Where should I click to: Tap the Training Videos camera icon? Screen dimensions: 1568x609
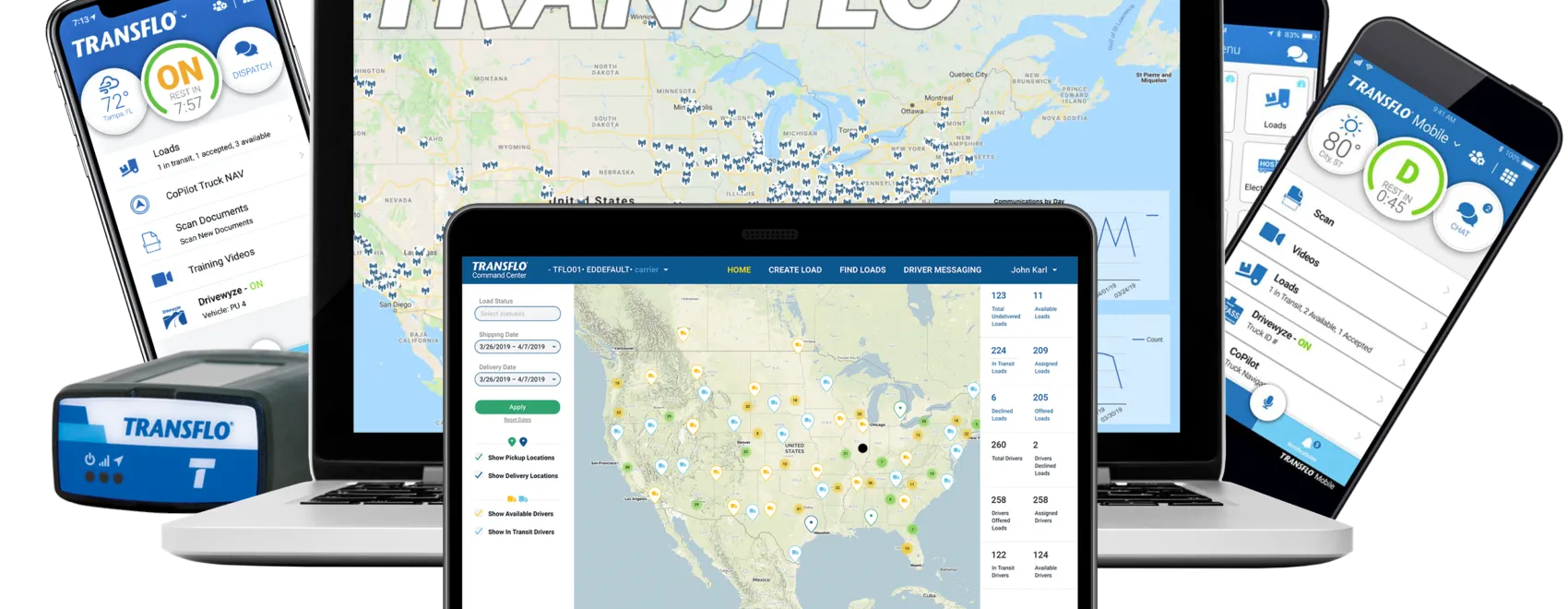pos(162,279)
